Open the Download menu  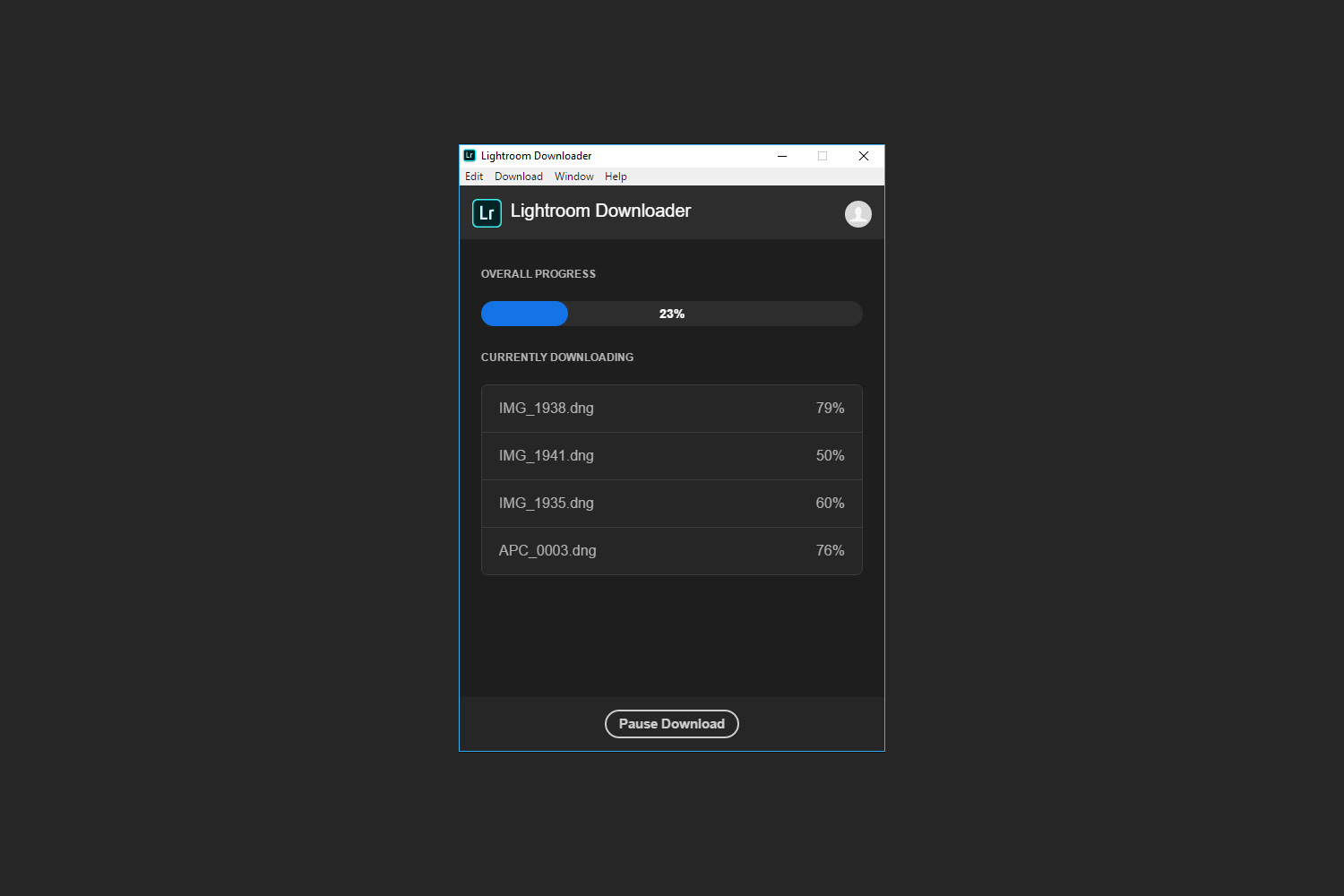pos(518,176)
